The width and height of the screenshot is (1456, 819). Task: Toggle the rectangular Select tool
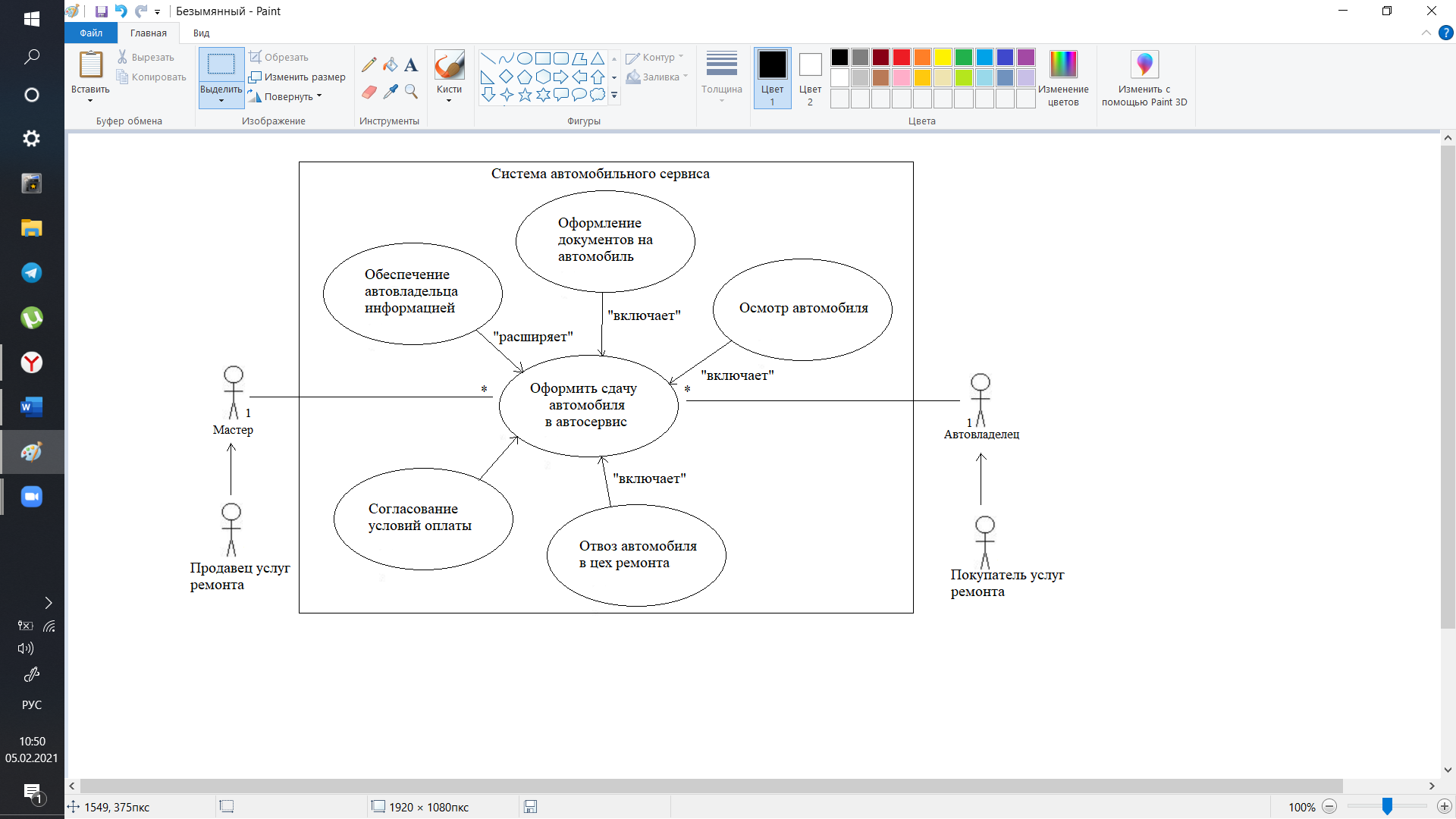221,65
